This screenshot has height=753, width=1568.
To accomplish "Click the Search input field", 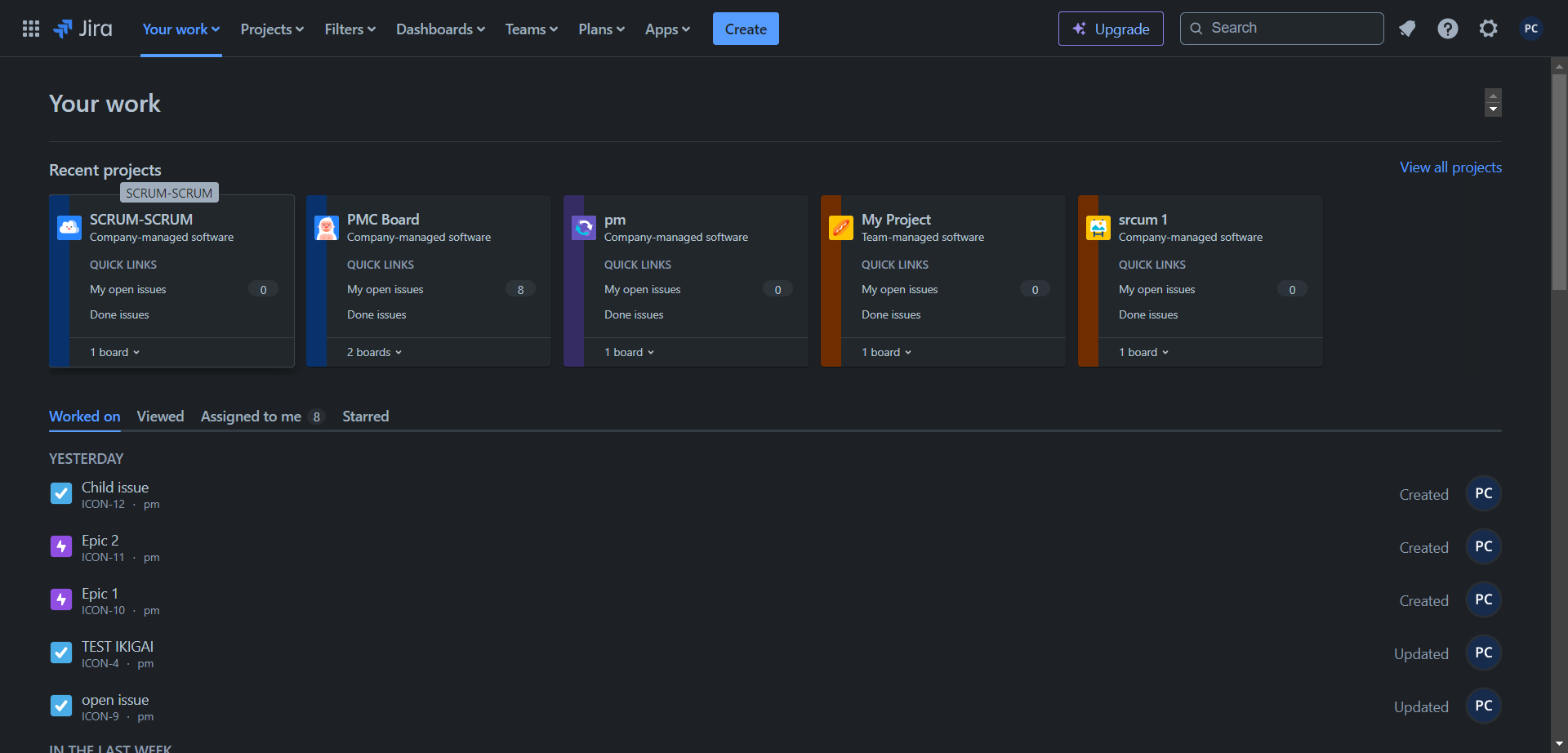I will [x=1282, y=29].
